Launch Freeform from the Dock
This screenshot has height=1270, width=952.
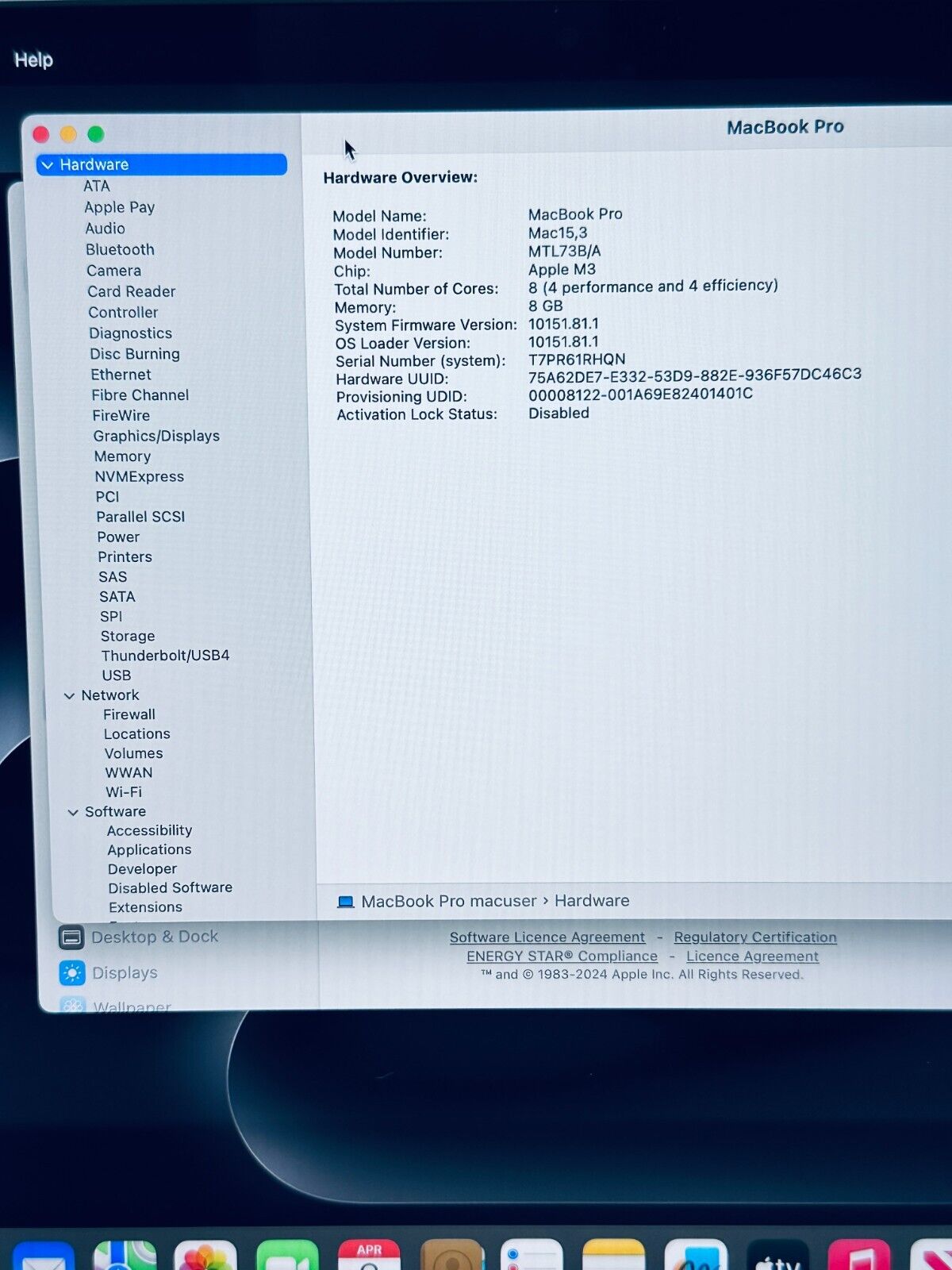point(696,1256)
